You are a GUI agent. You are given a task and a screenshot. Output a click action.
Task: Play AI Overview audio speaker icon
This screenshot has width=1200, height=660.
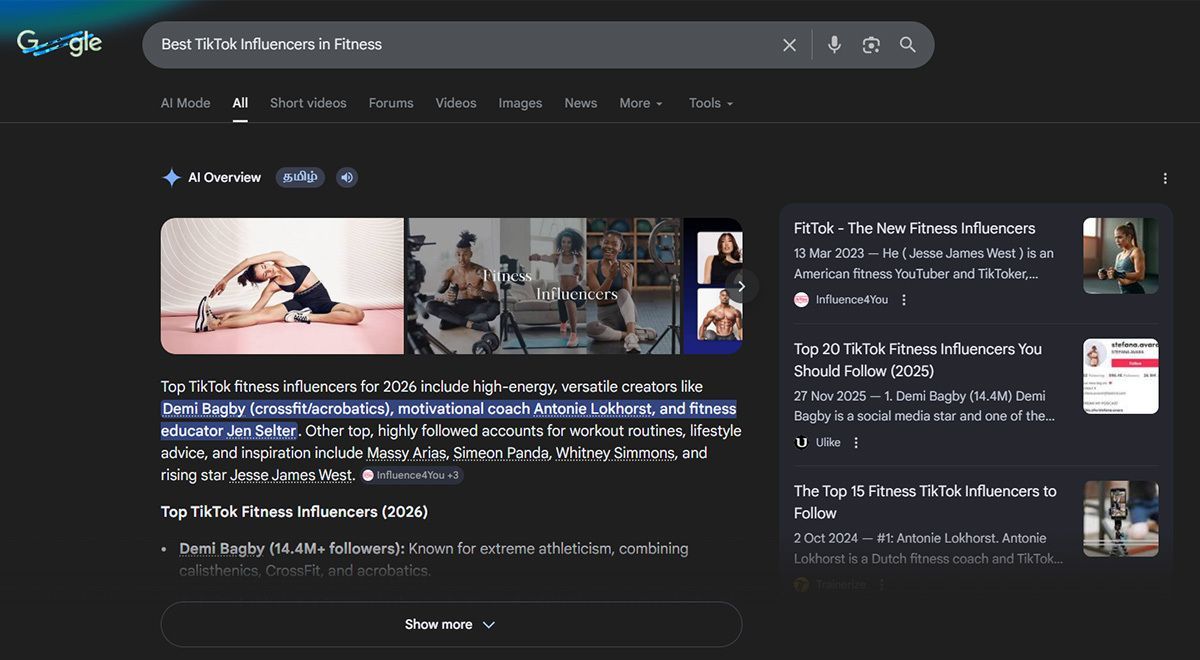[x=346, y=177]
